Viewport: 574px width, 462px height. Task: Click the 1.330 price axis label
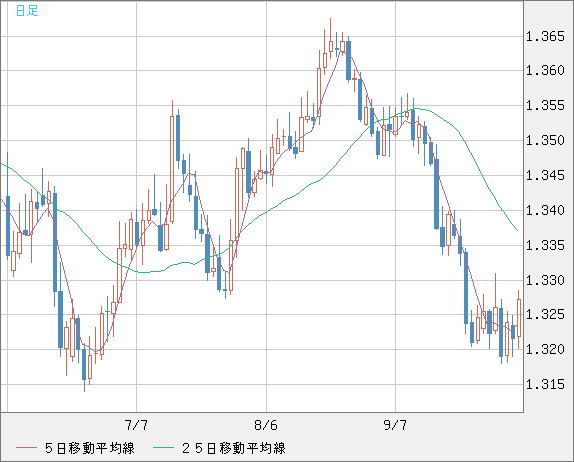click(545, 280)
